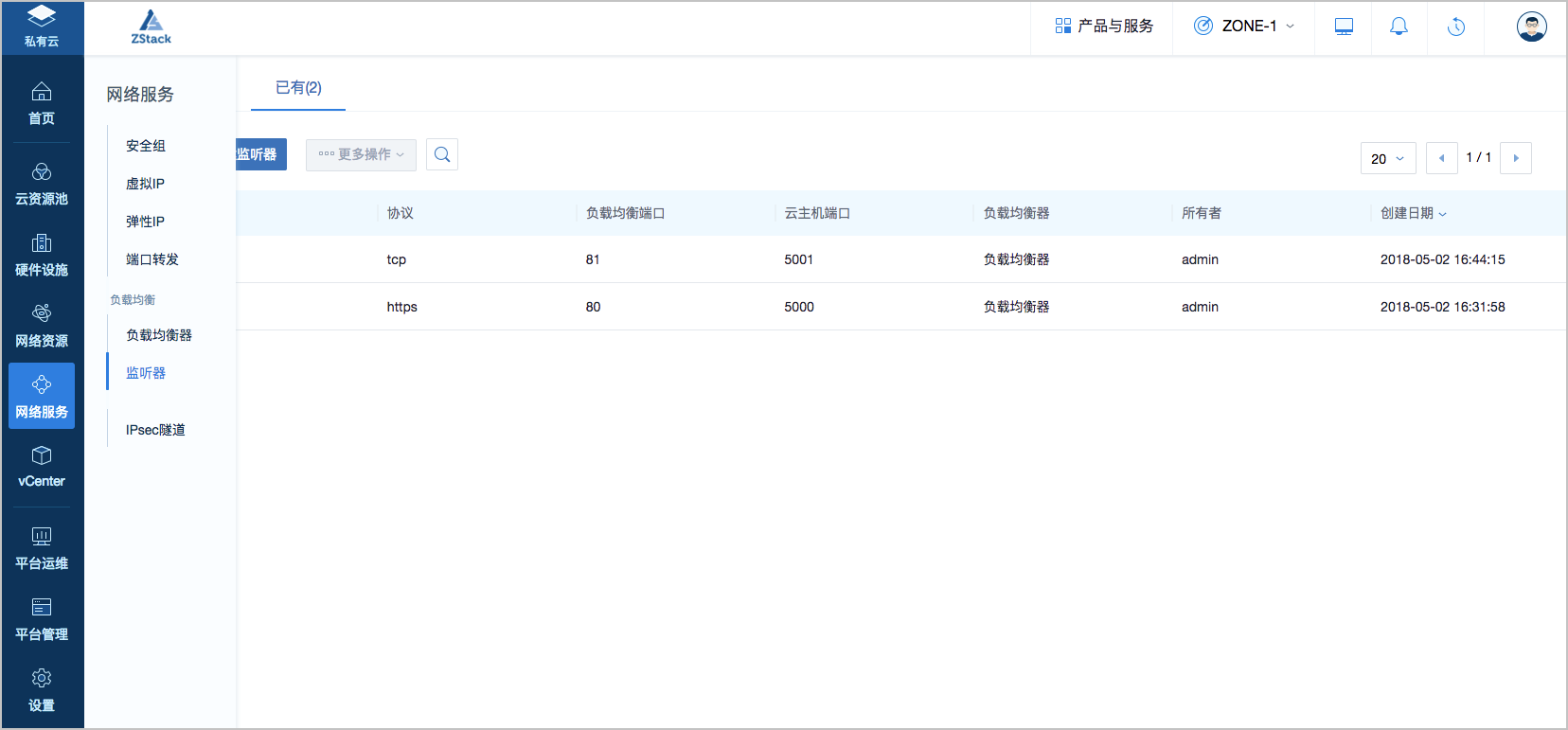
Task: Open the history clock icon in header
Action: click(x=1456, y=27)
